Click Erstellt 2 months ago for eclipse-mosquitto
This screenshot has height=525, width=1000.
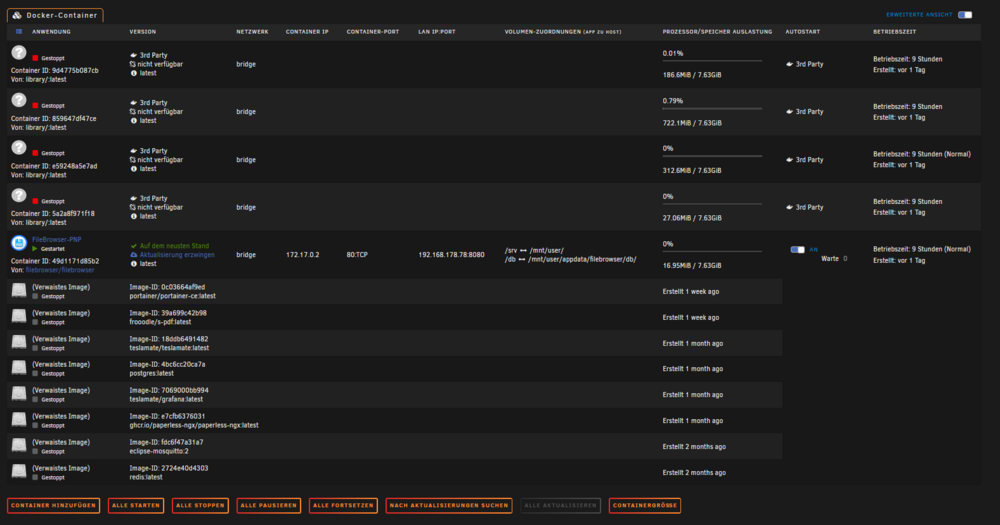(694, 447)
